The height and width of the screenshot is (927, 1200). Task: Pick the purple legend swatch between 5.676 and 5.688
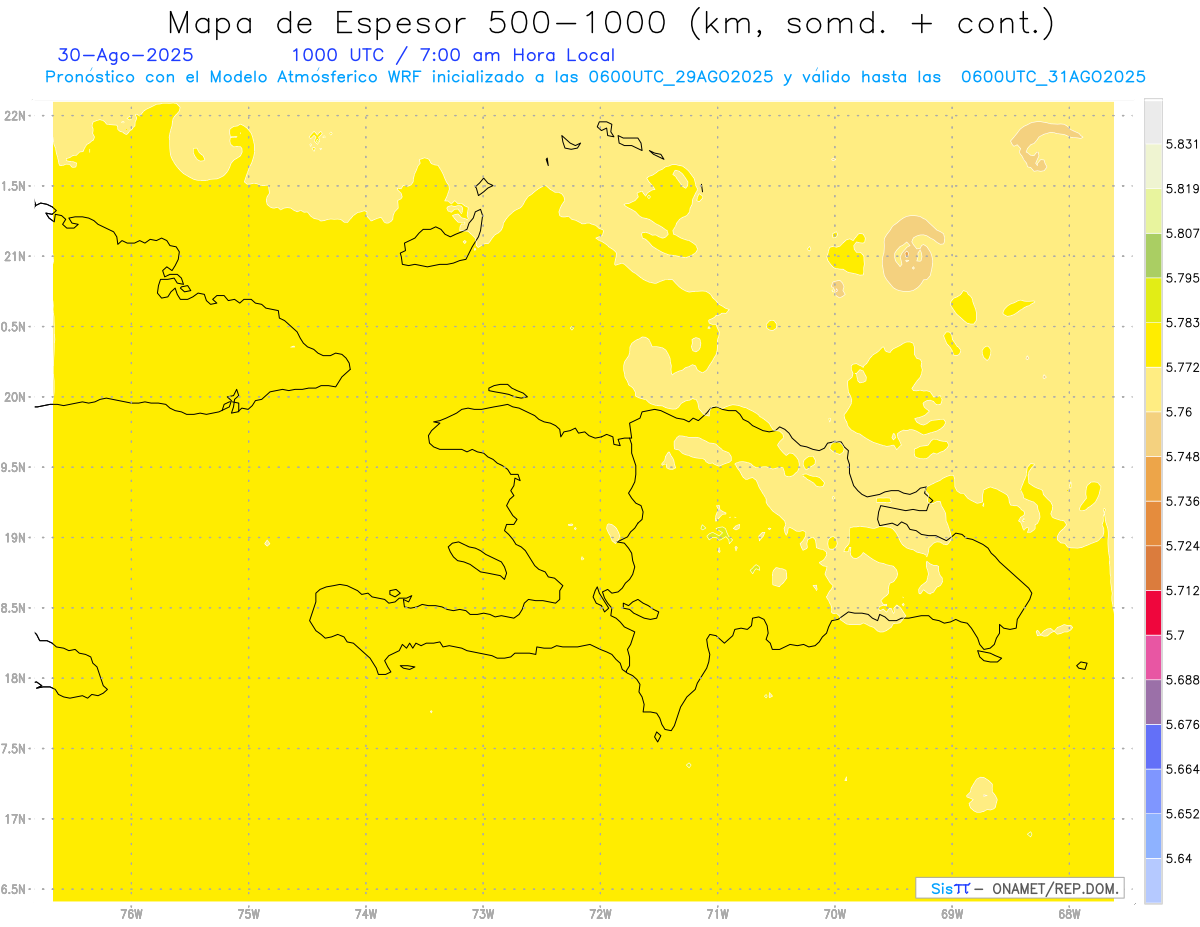1153,702
